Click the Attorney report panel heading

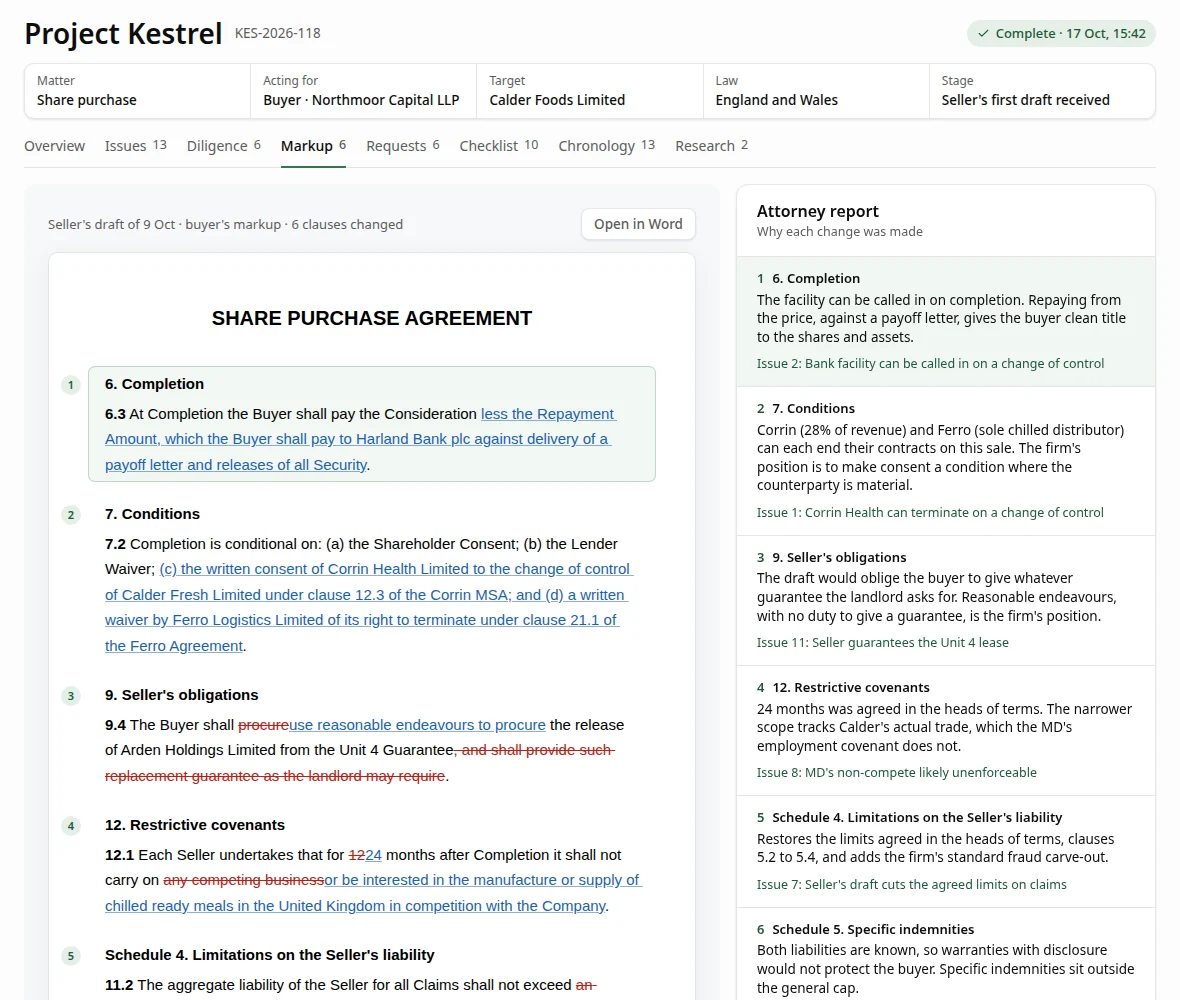[817, 211]
